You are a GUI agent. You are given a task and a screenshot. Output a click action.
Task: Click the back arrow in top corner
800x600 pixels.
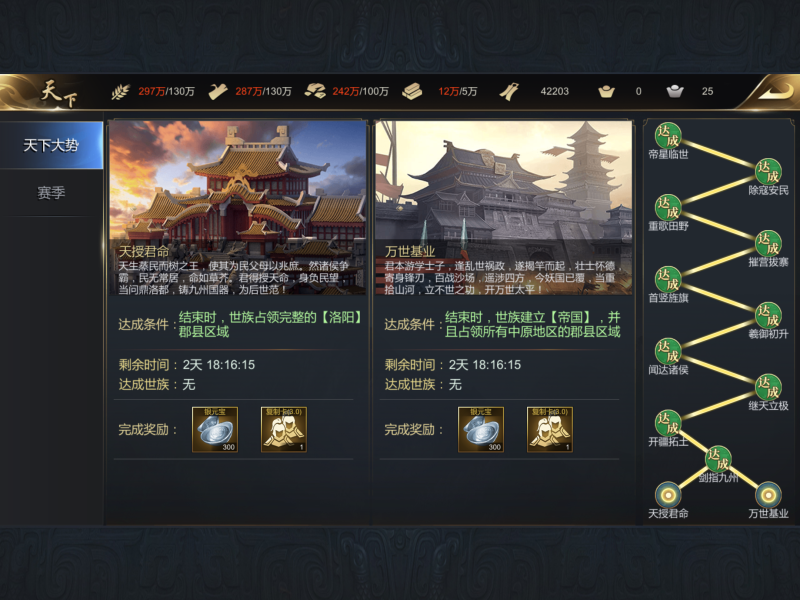pos(774,92)
